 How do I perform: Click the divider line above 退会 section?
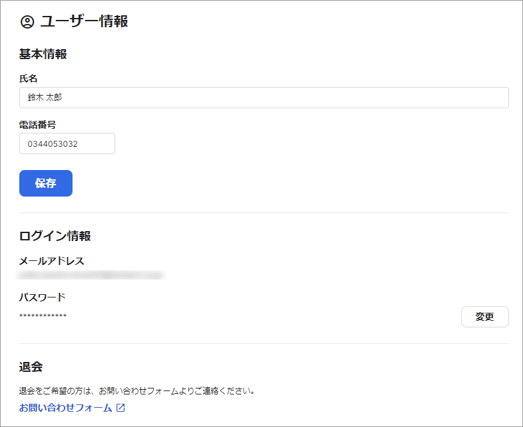(264, 343)
